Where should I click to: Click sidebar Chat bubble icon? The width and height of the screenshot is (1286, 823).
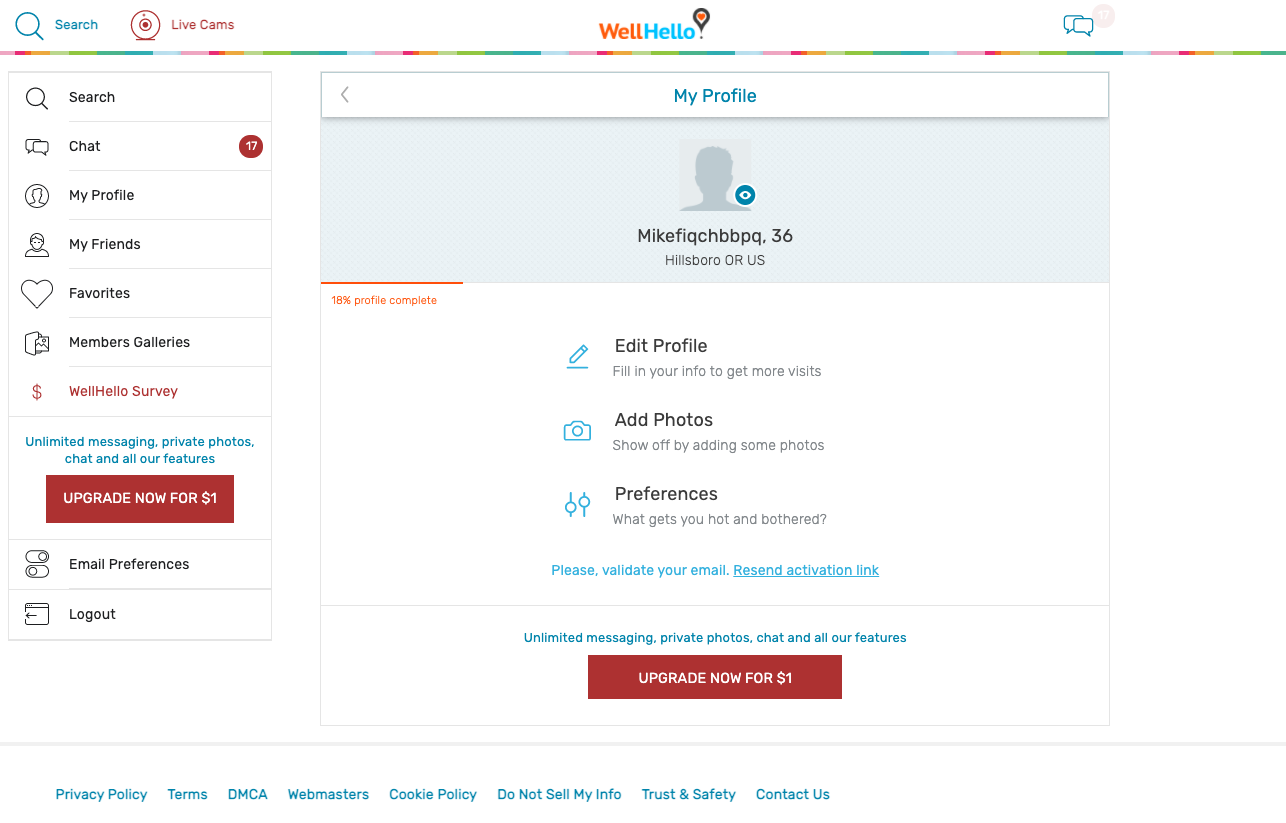point(37,147)
